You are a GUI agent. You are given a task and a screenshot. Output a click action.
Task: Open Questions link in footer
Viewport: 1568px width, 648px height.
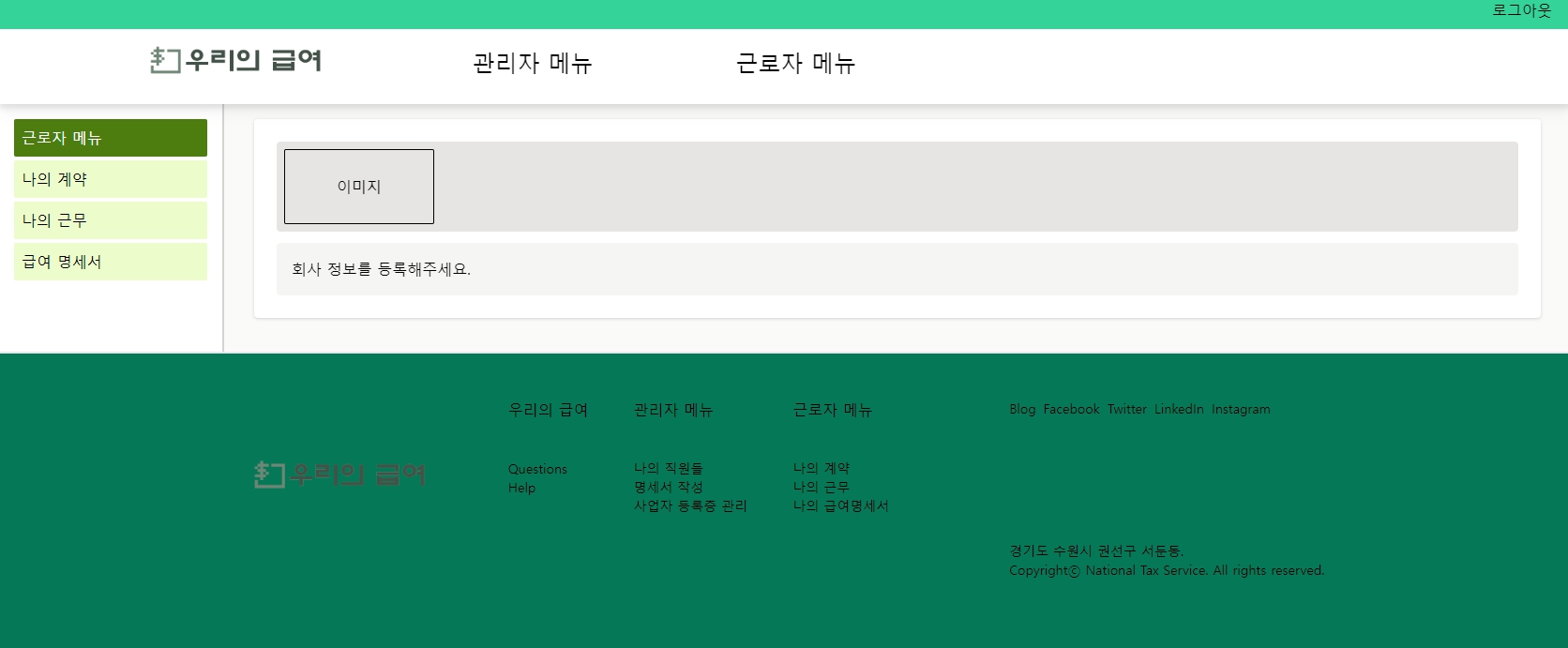(x=537, y=469)
